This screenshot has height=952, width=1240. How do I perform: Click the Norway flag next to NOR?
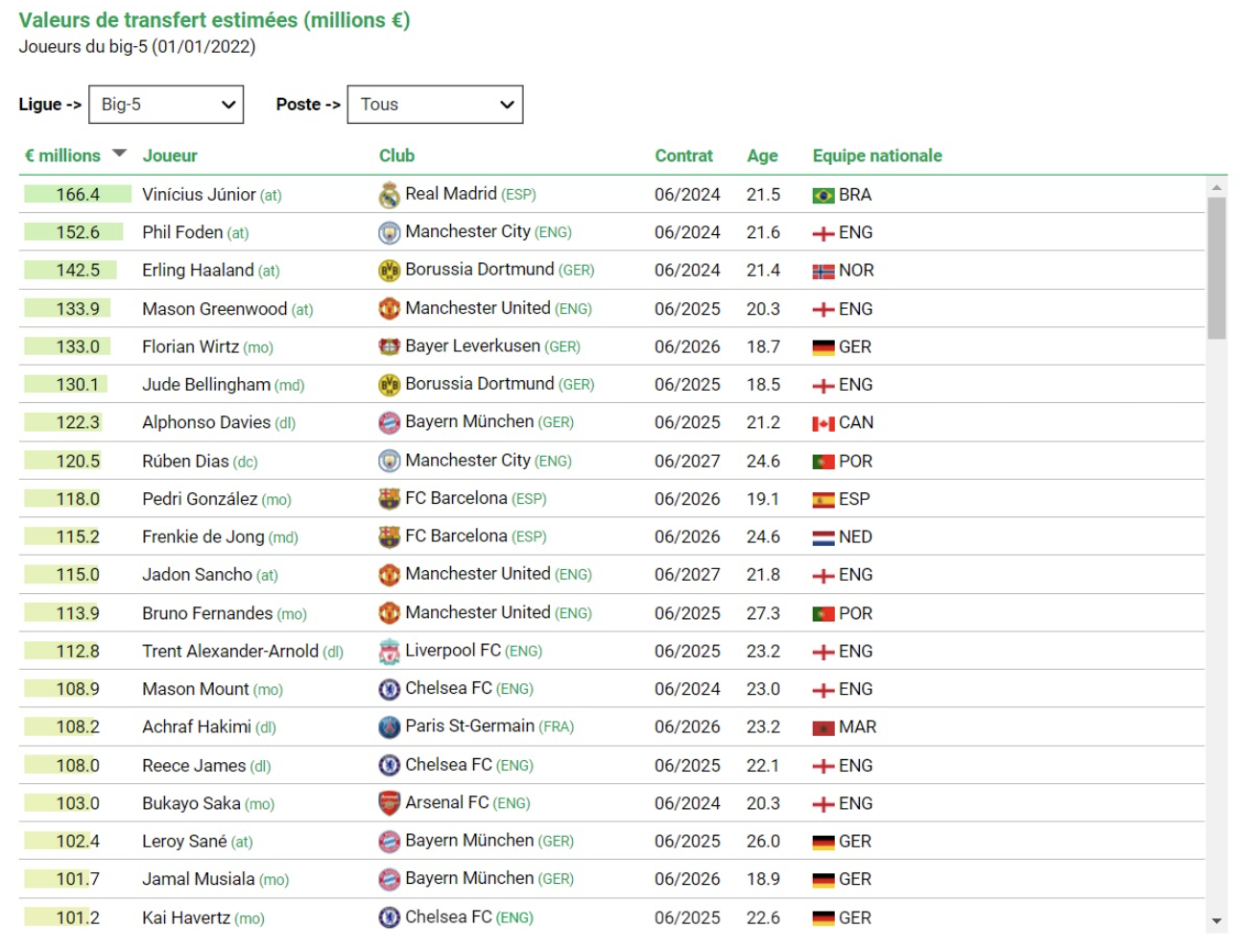point(823,272)
